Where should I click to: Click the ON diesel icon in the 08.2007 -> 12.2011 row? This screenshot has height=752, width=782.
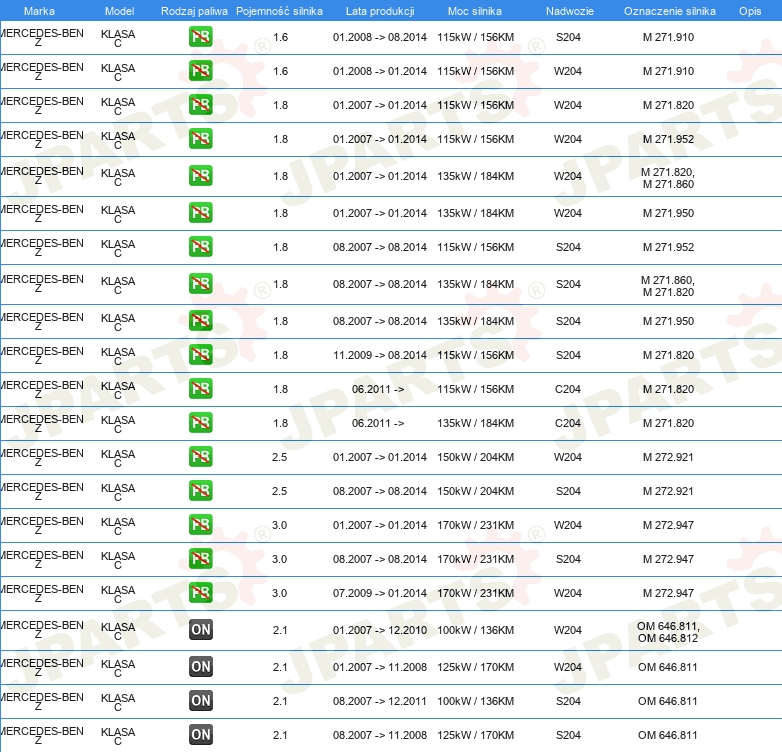click(200, 701)
